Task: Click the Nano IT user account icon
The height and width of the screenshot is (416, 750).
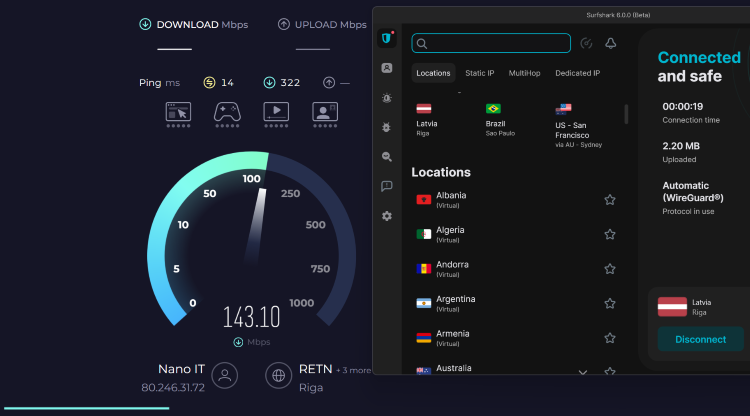Action: [x=225, y=375]
